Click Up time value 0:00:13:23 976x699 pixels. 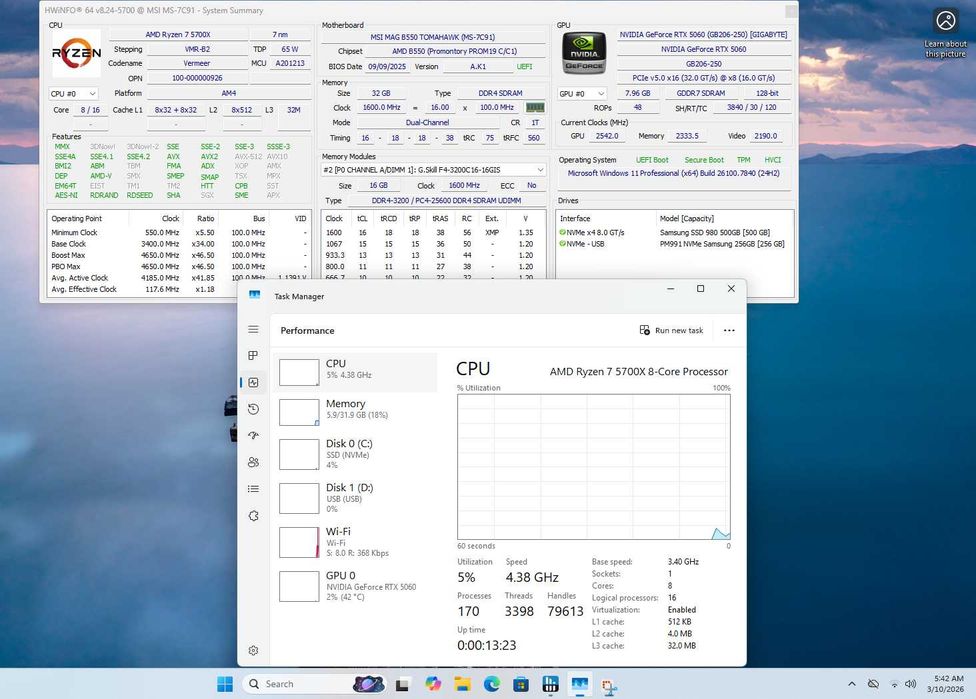point(487,645)
